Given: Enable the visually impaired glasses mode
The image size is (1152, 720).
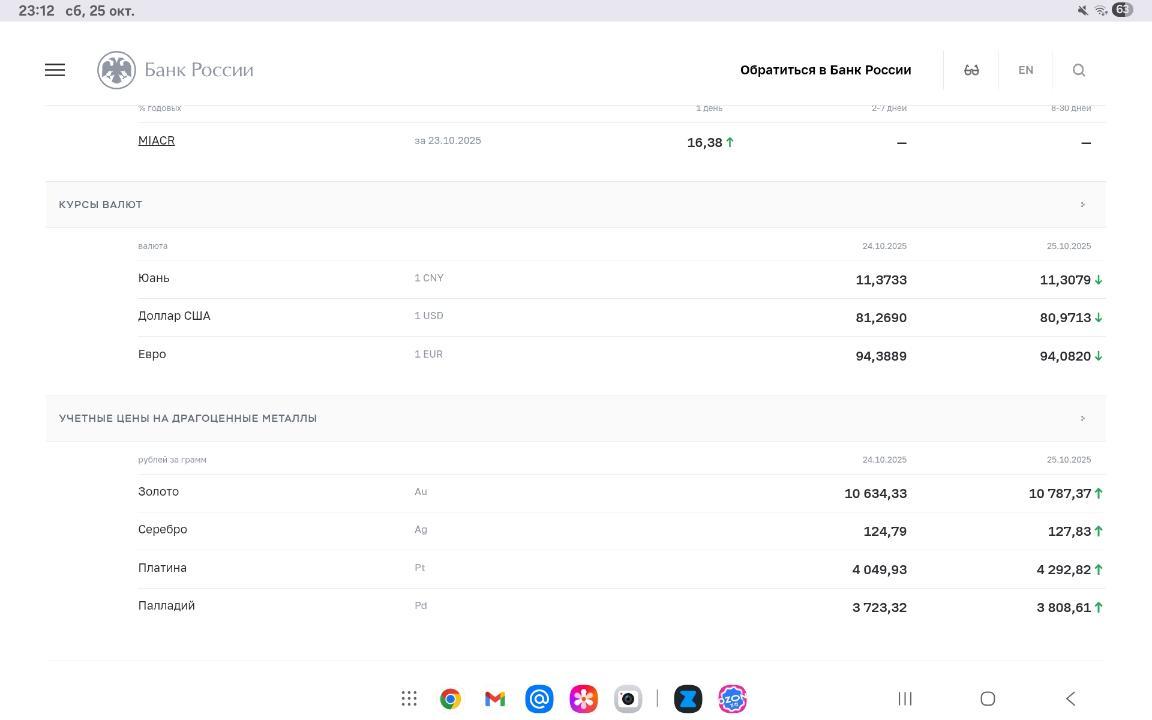Looking at the screenshot, I should (x=971, y=70).
